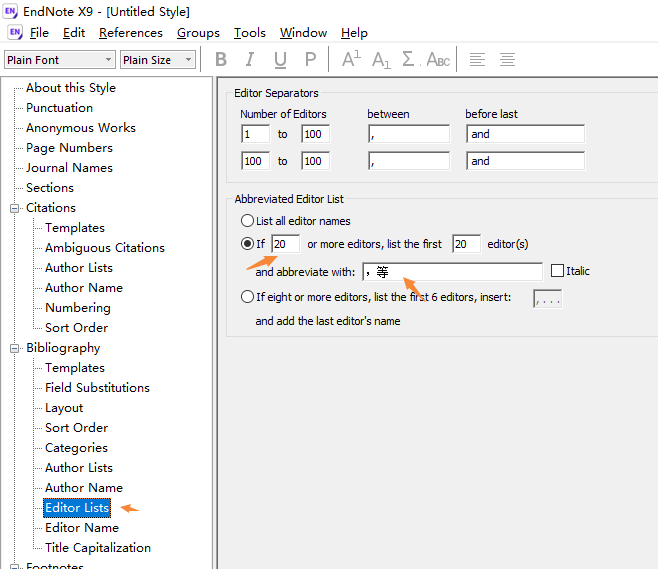
Task: Apply Underline formatting from the toolbar
Action: click(280, 60)
